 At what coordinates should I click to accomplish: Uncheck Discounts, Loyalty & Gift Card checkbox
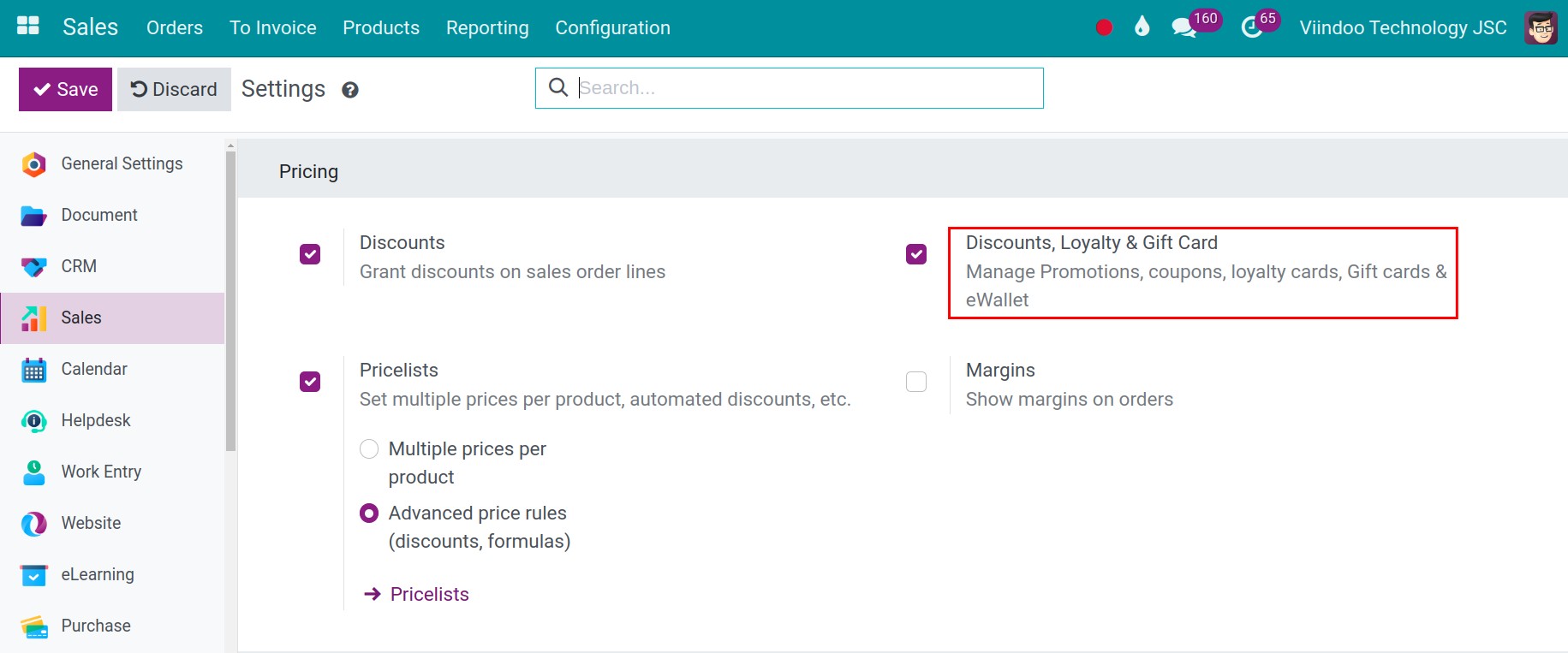(x=916, y=254)
